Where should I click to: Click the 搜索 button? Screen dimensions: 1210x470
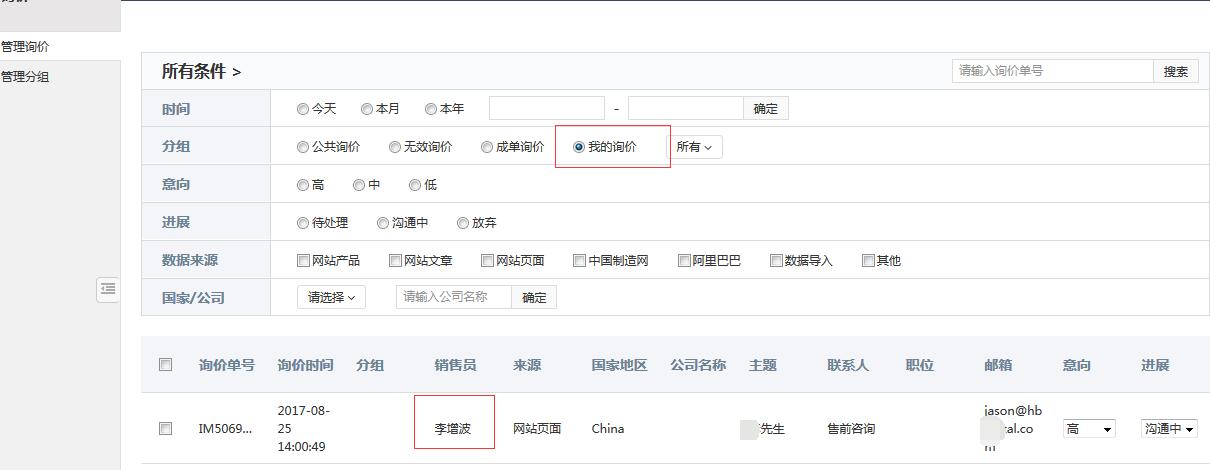point(1175,71)
